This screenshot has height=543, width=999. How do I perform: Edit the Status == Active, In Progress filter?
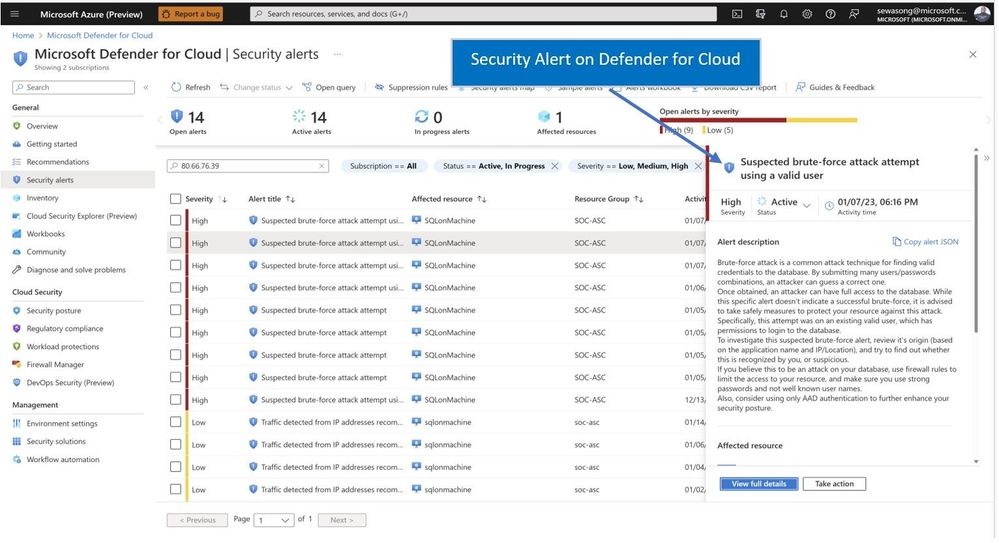tap(493, 166)
